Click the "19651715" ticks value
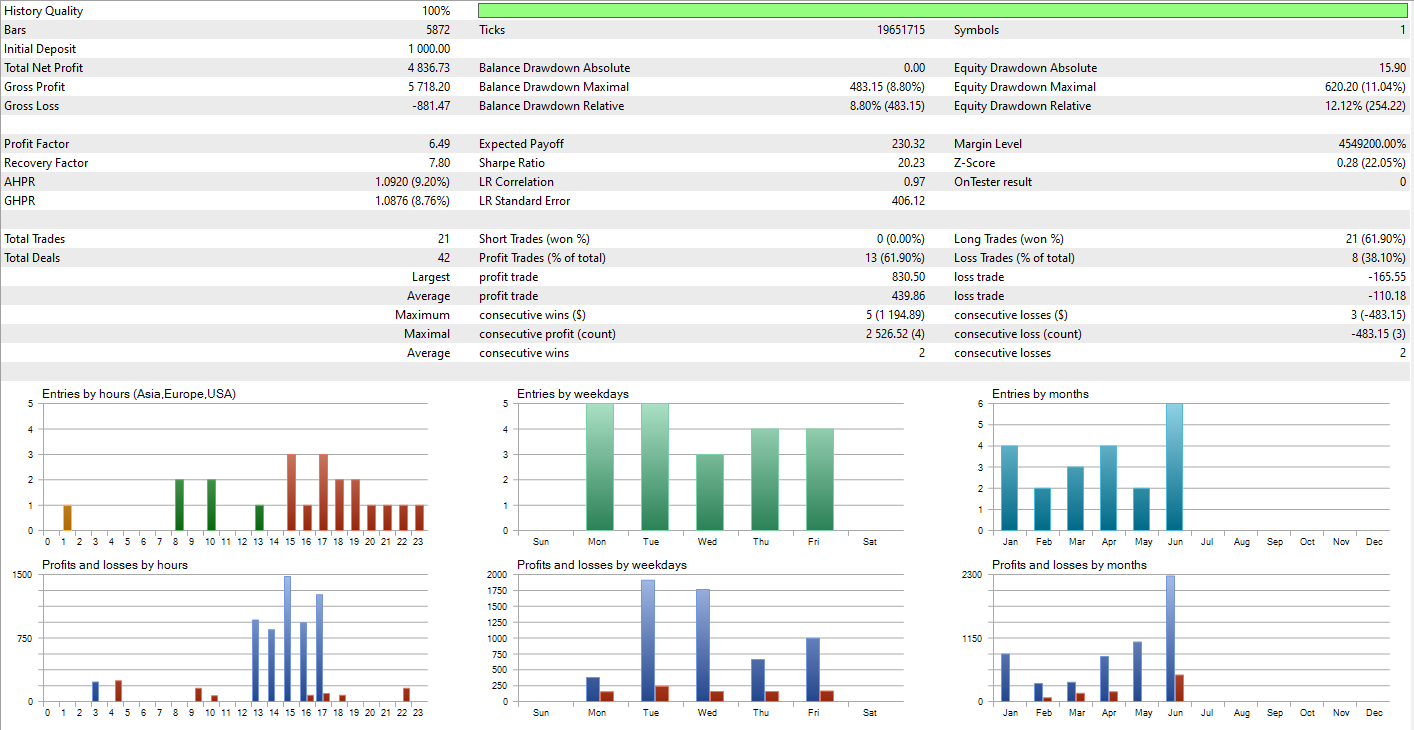Screen dimensions: 1414x730 pos(901,30)
